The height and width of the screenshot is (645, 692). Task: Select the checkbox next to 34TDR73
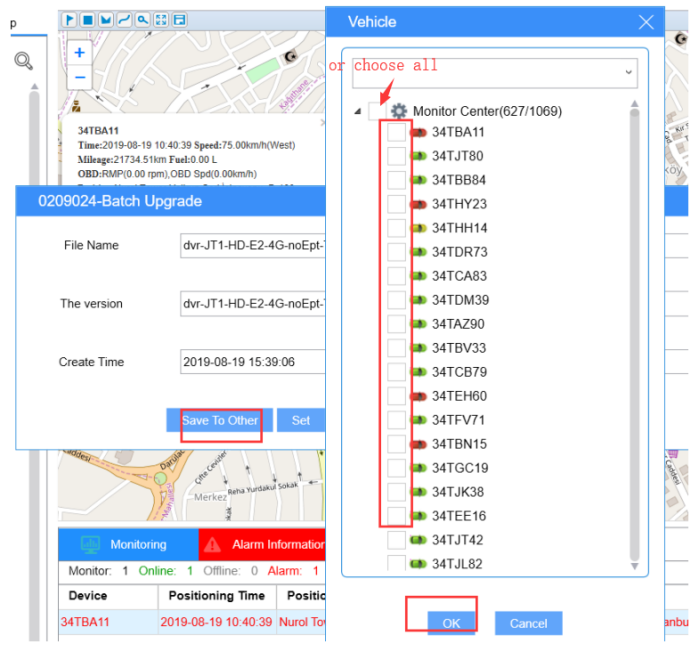click(397, 252)
